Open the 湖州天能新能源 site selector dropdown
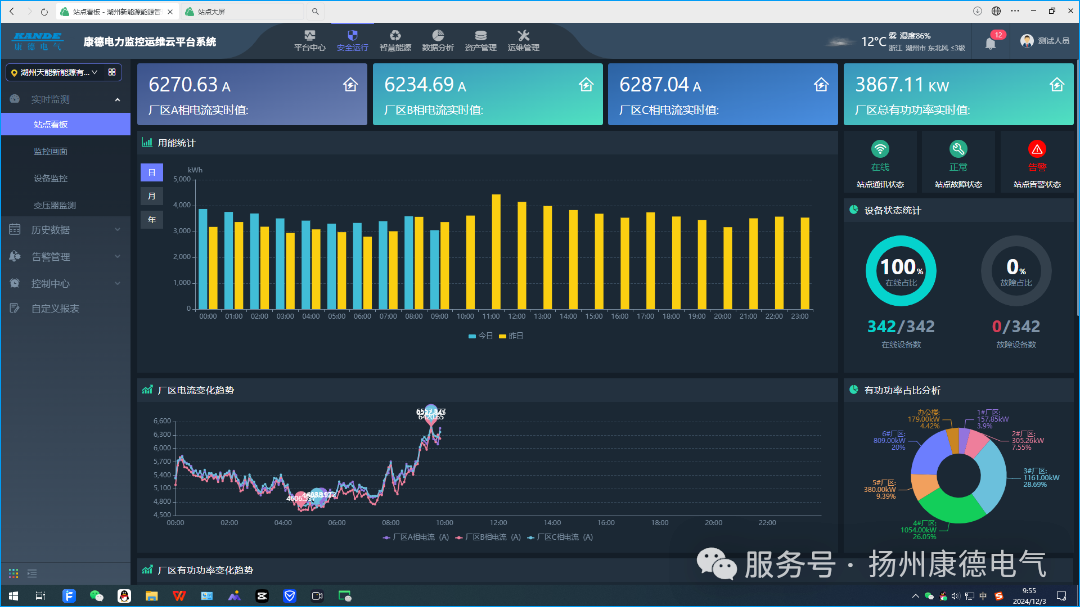 [58, 72]
